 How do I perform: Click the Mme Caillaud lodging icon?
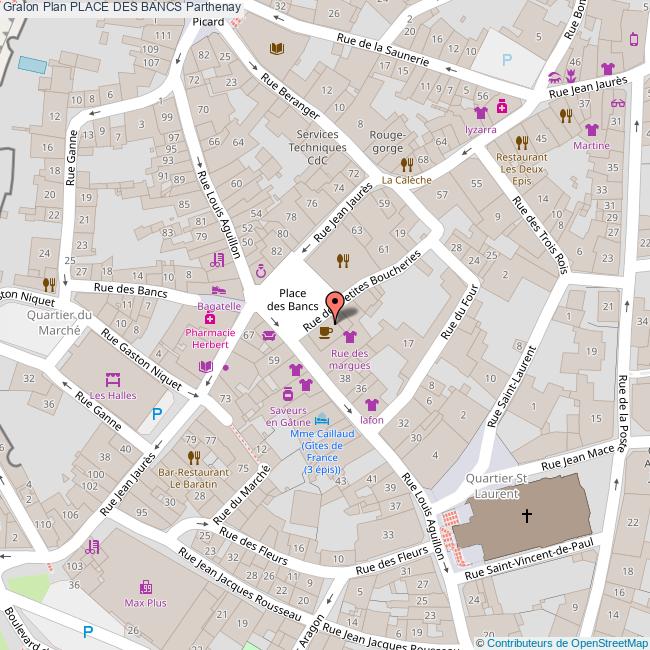[321, 420]
